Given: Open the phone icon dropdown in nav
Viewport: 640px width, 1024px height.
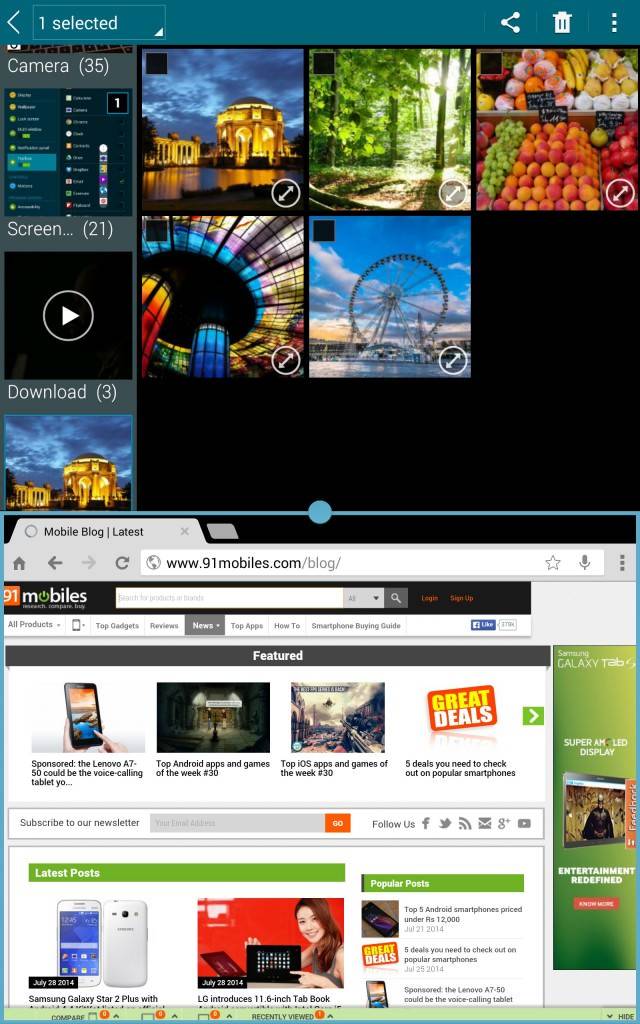Looking at the screenshot, I should point(79,626).
